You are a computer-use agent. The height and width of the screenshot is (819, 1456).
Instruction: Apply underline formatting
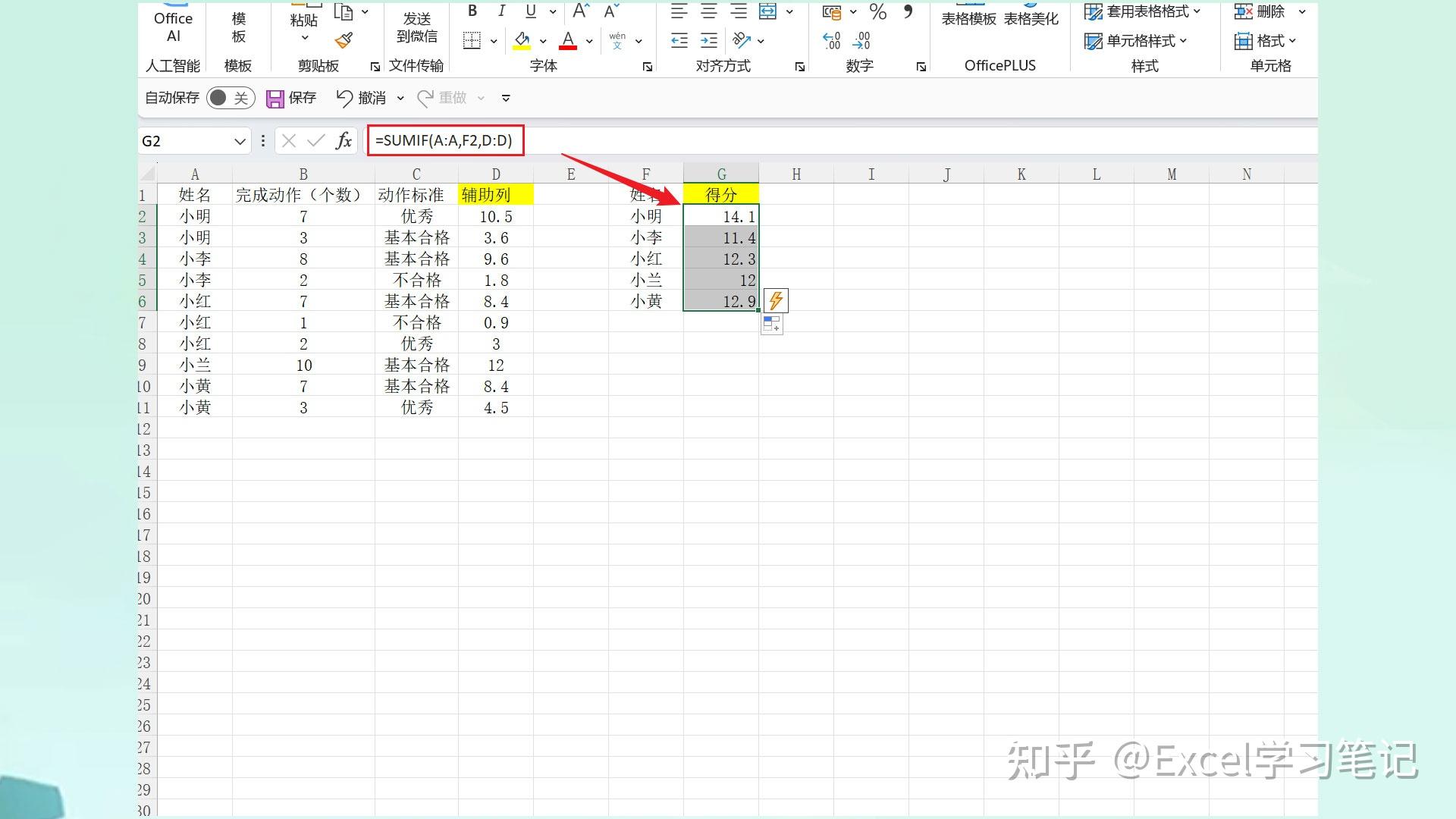coord(531,11)
